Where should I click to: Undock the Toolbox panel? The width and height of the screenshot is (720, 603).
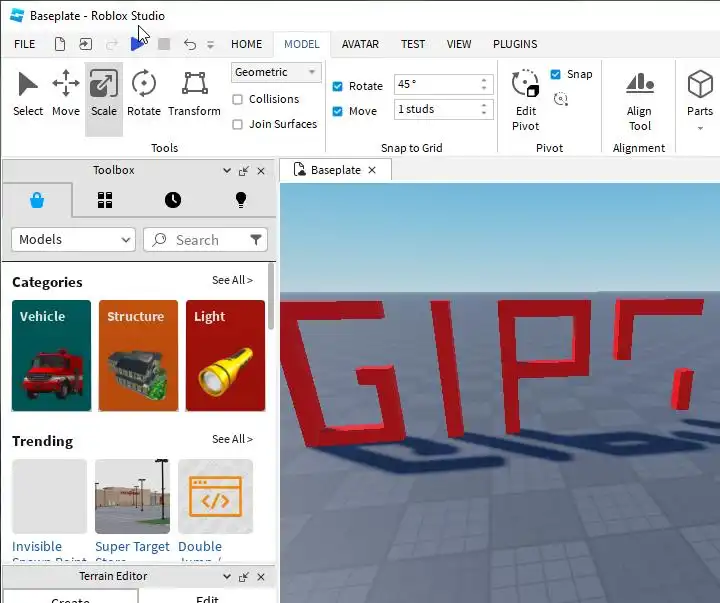[x=244, y=171]
